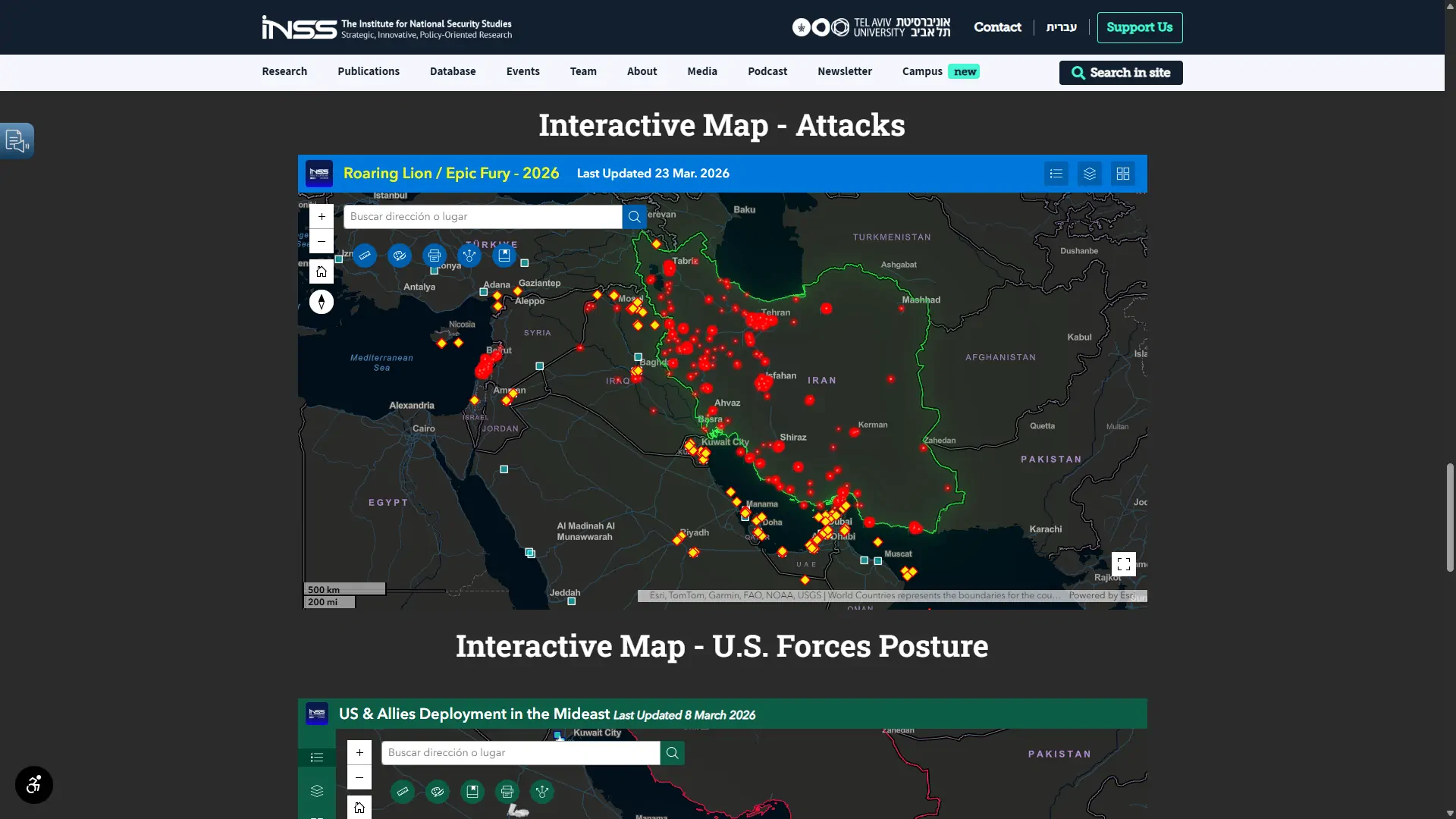Go to the Podcast menu item
The image size is (1456, 819).
767,71
